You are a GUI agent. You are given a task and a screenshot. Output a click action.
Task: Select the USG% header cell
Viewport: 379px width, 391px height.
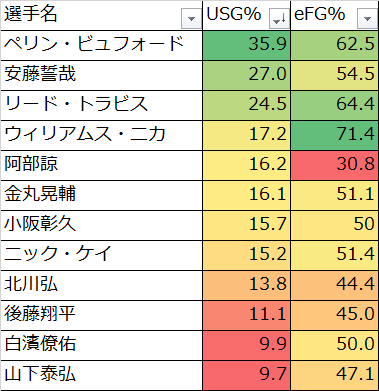(246, 15)
